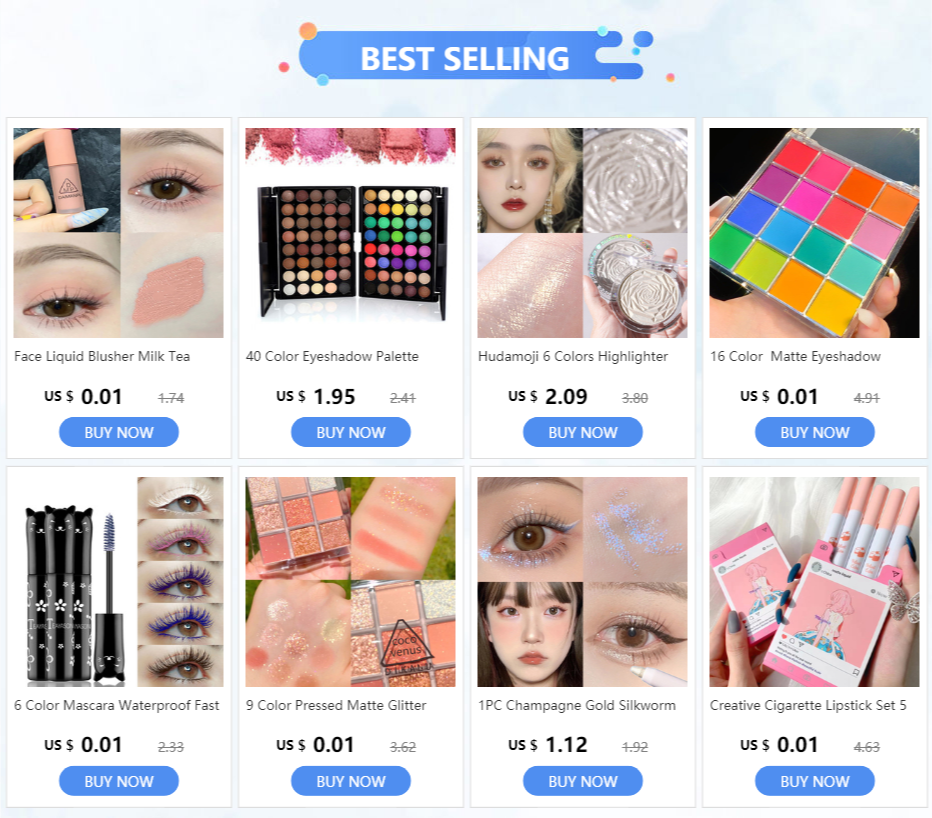Open the 16 Color Matte Eyeshadow image

pyautogui.click(x=814, y=232)
